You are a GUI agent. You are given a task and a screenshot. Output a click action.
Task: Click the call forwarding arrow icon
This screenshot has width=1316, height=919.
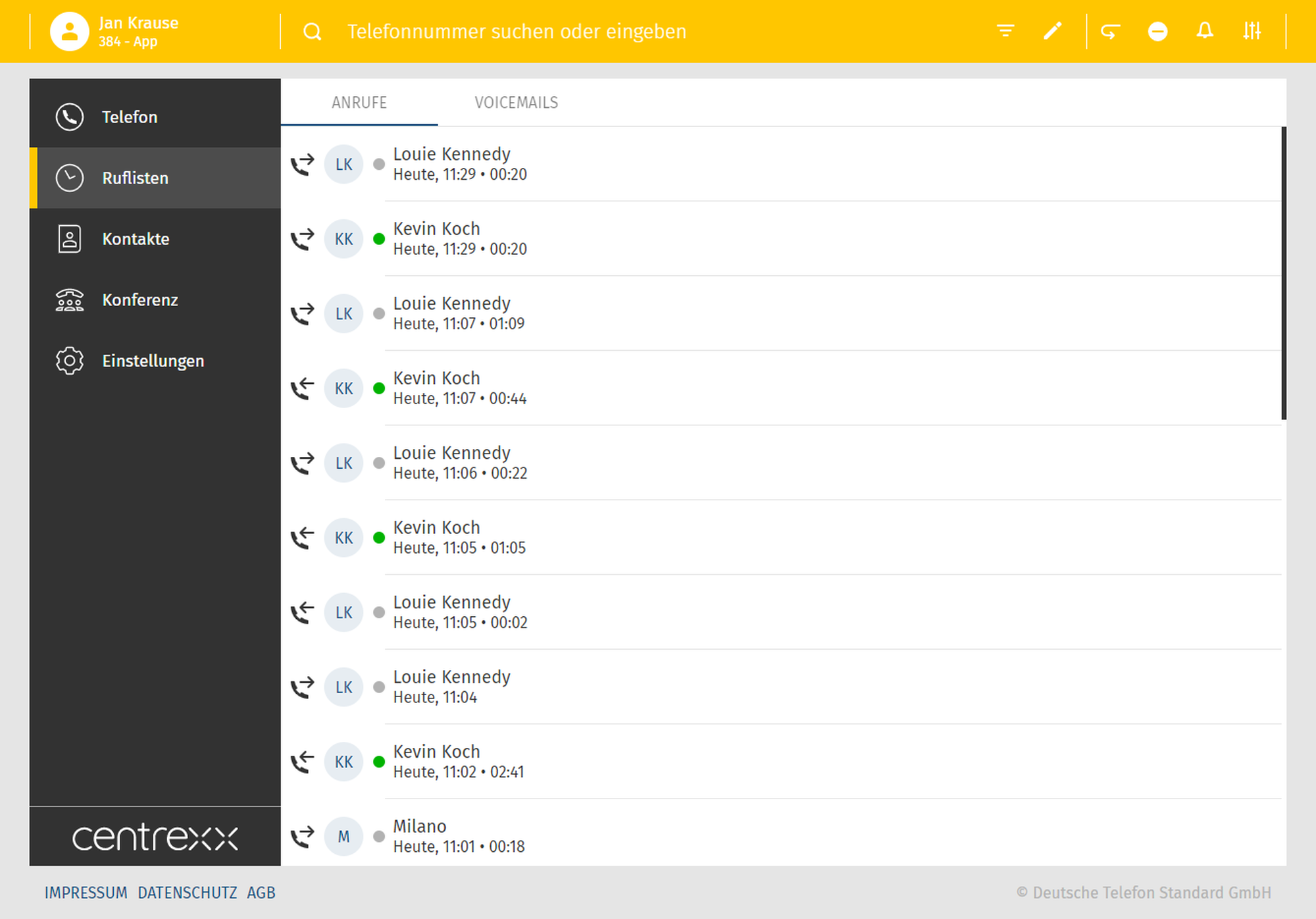click(1110, 31)
